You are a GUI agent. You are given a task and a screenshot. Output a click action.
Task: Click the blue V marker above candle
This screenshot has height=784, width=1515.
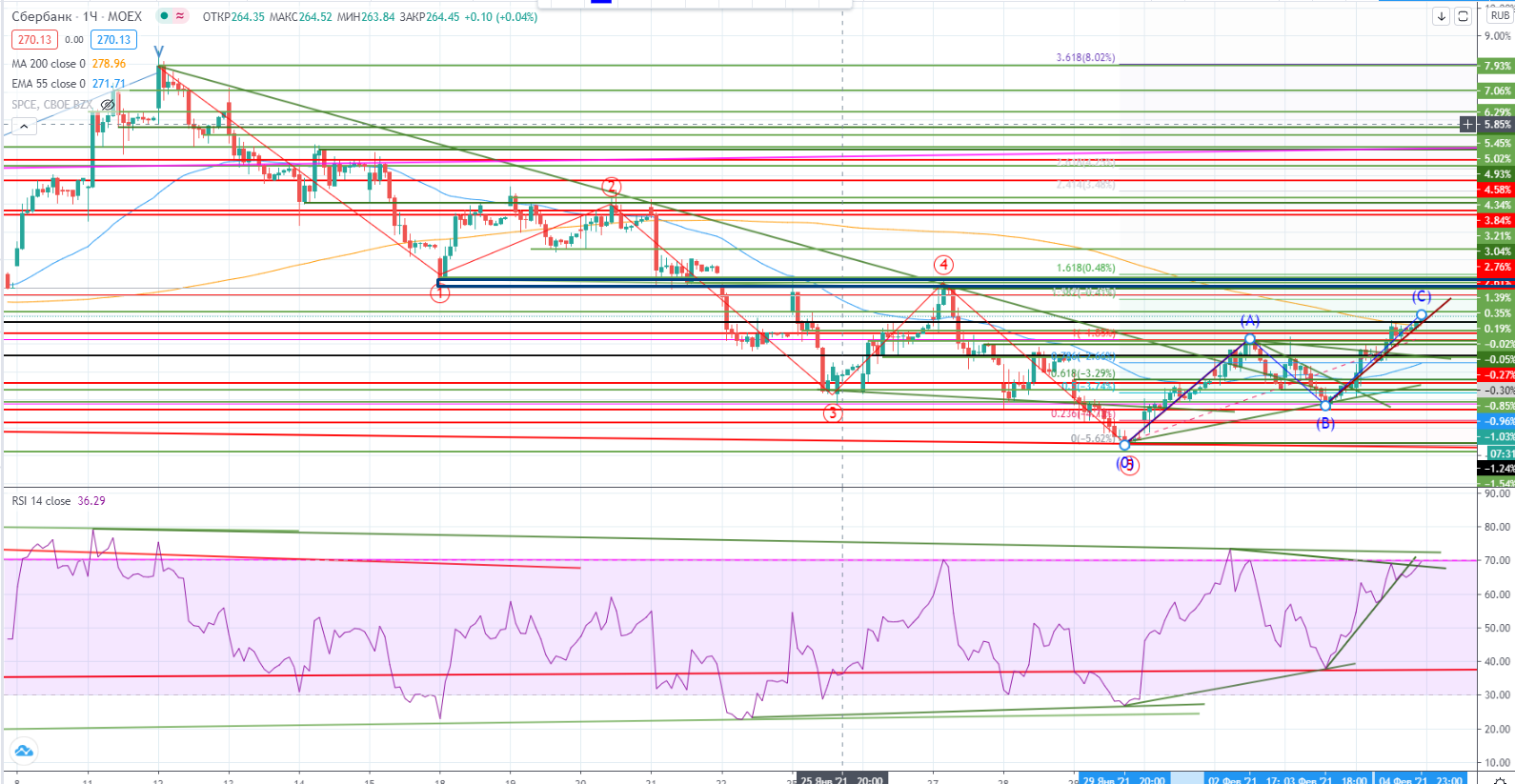(x=159, y=51)
